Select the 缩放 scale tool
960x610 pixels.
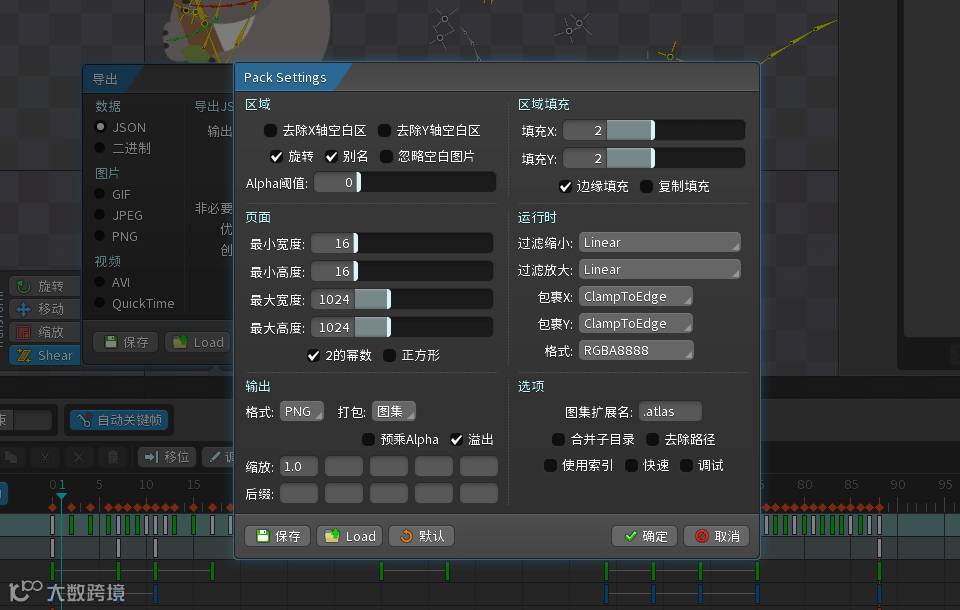coord(45,332)
